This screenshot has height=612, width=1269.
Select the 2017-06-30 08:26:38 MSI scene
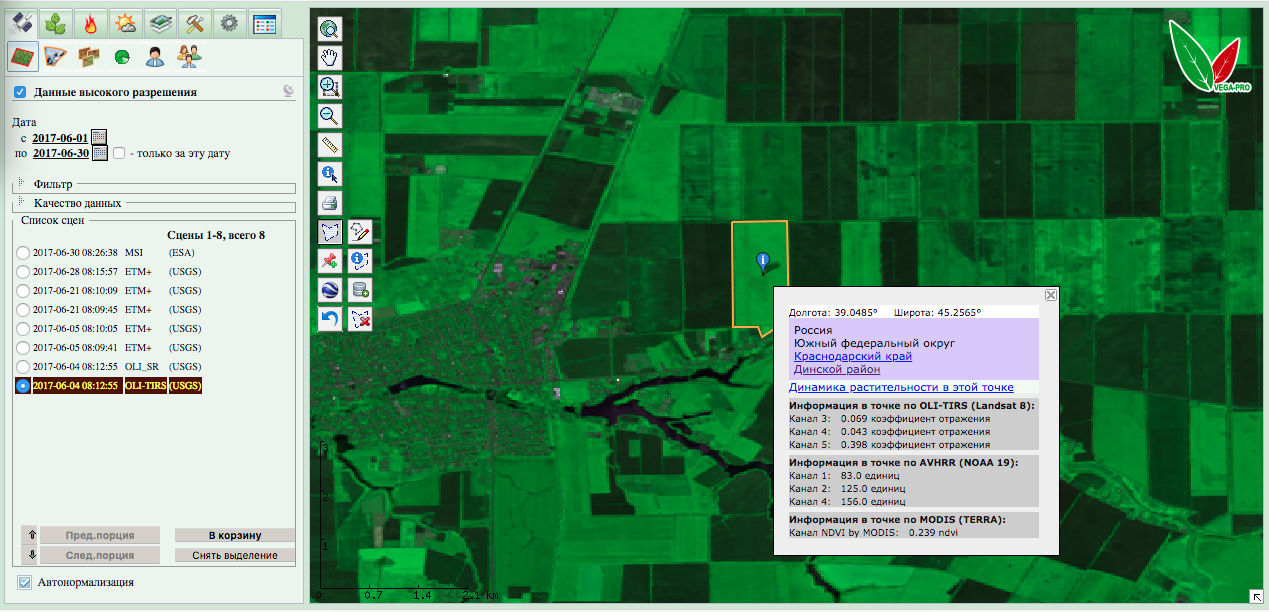click(23, 253)
